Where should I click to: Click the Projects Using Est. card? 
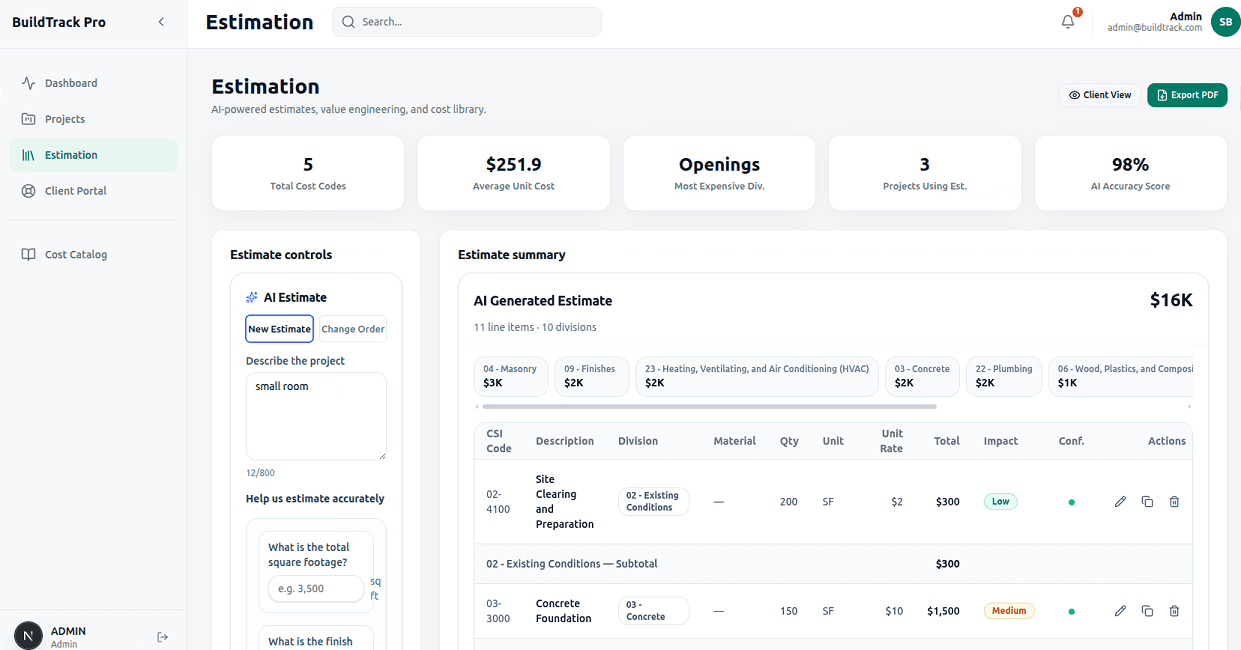coord(925,173)
